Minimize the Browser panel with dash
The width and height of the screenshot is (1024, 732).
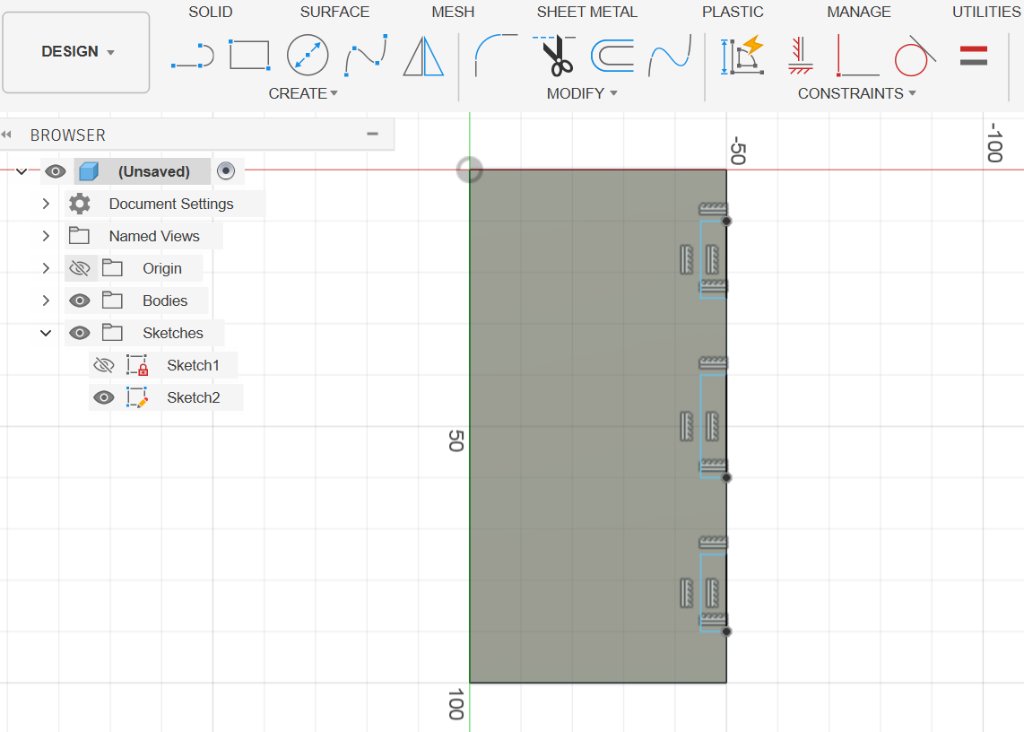click(x=372, y=134)
